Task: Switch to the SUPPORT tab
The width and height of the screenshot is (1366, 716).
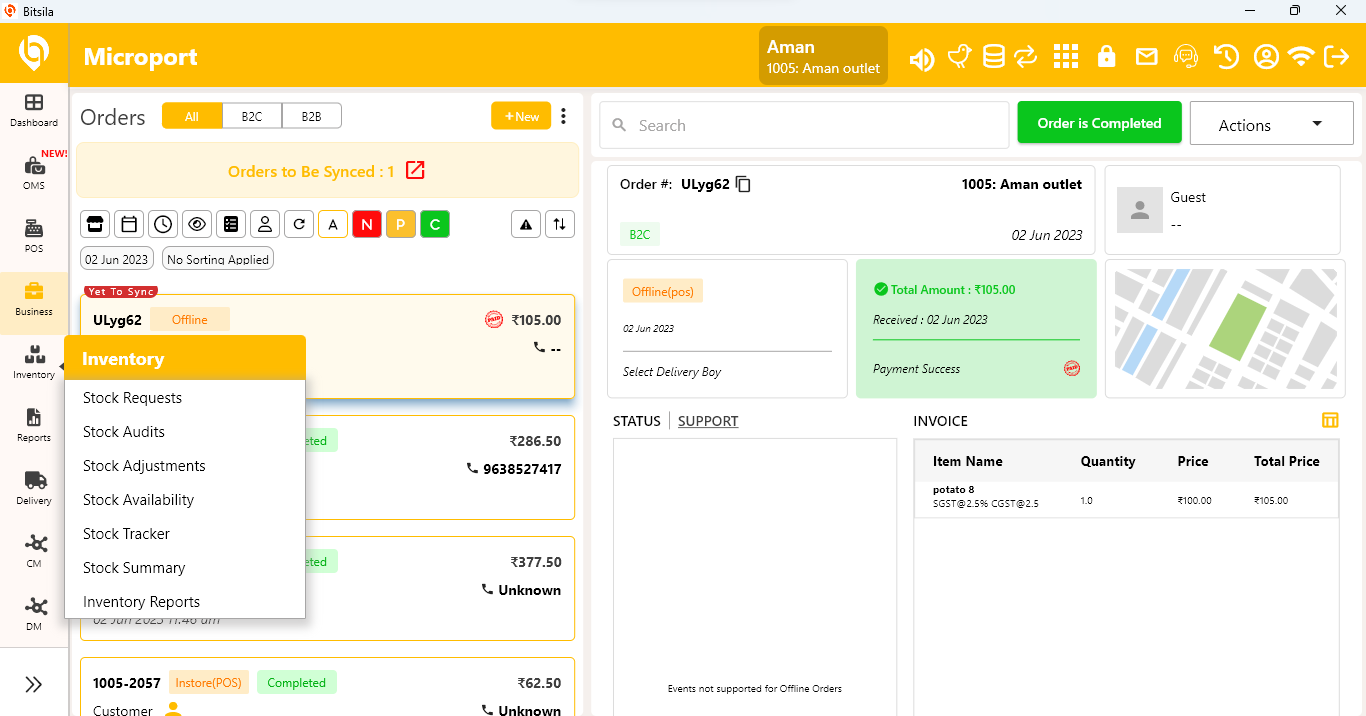Action: [708, 421]
